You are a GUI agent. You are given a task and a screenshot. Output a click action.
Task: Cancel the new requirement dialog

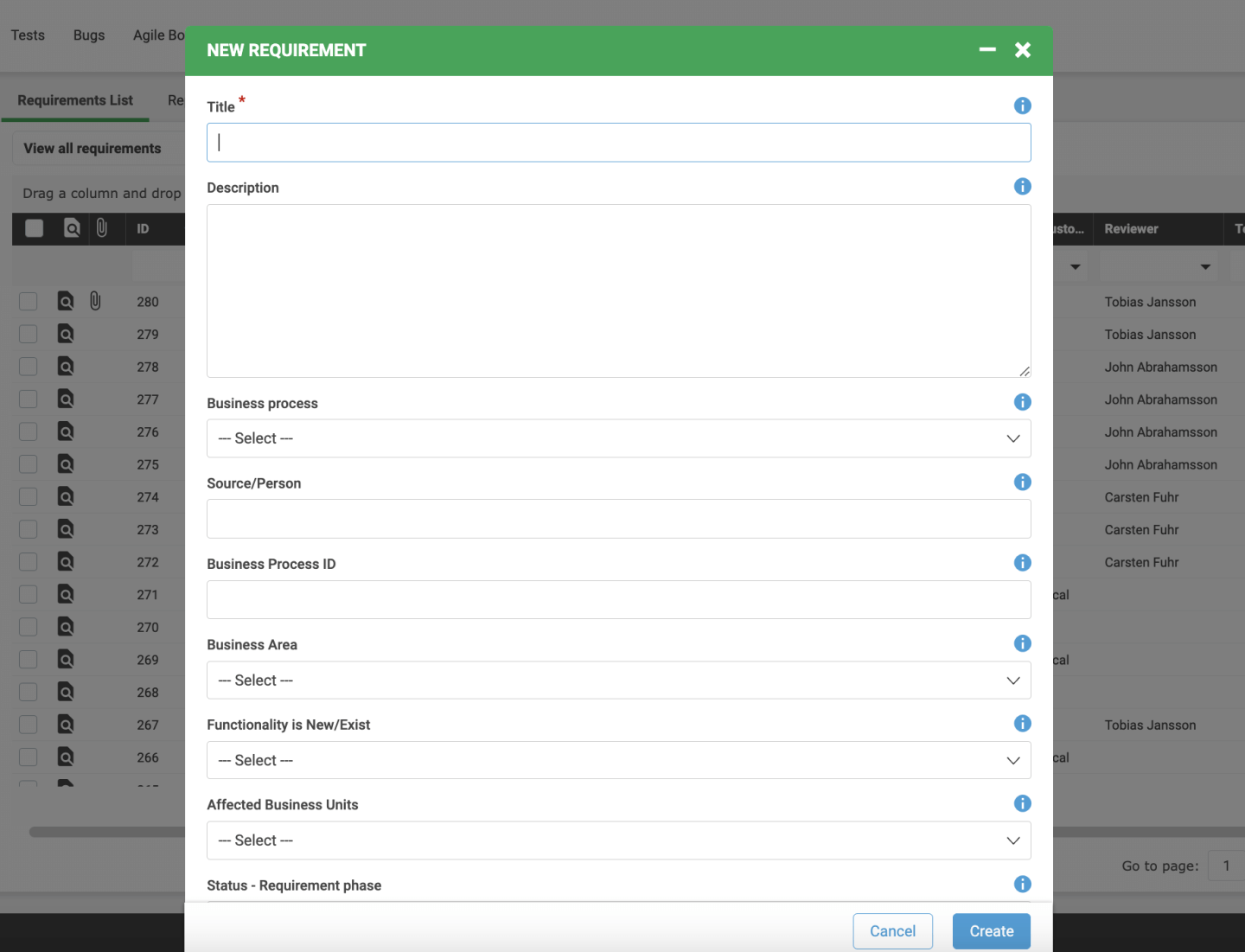click(x=892, y=930)
